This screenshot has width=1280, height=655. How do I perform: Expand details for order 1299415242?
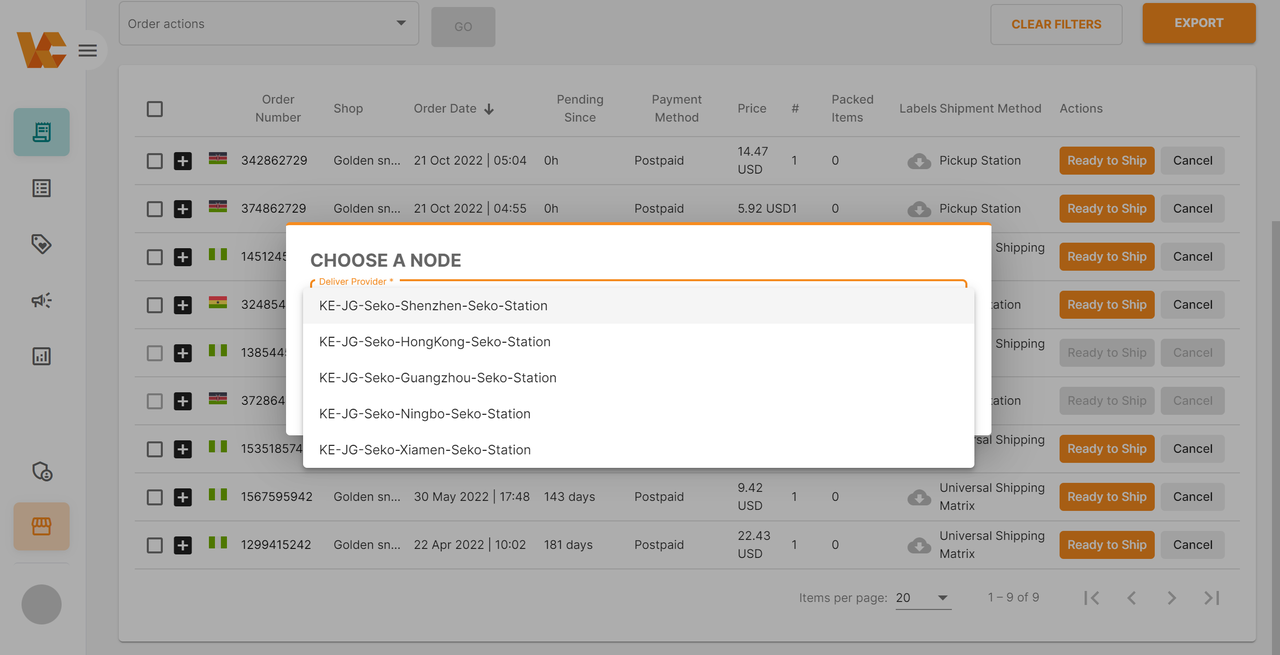183,545
